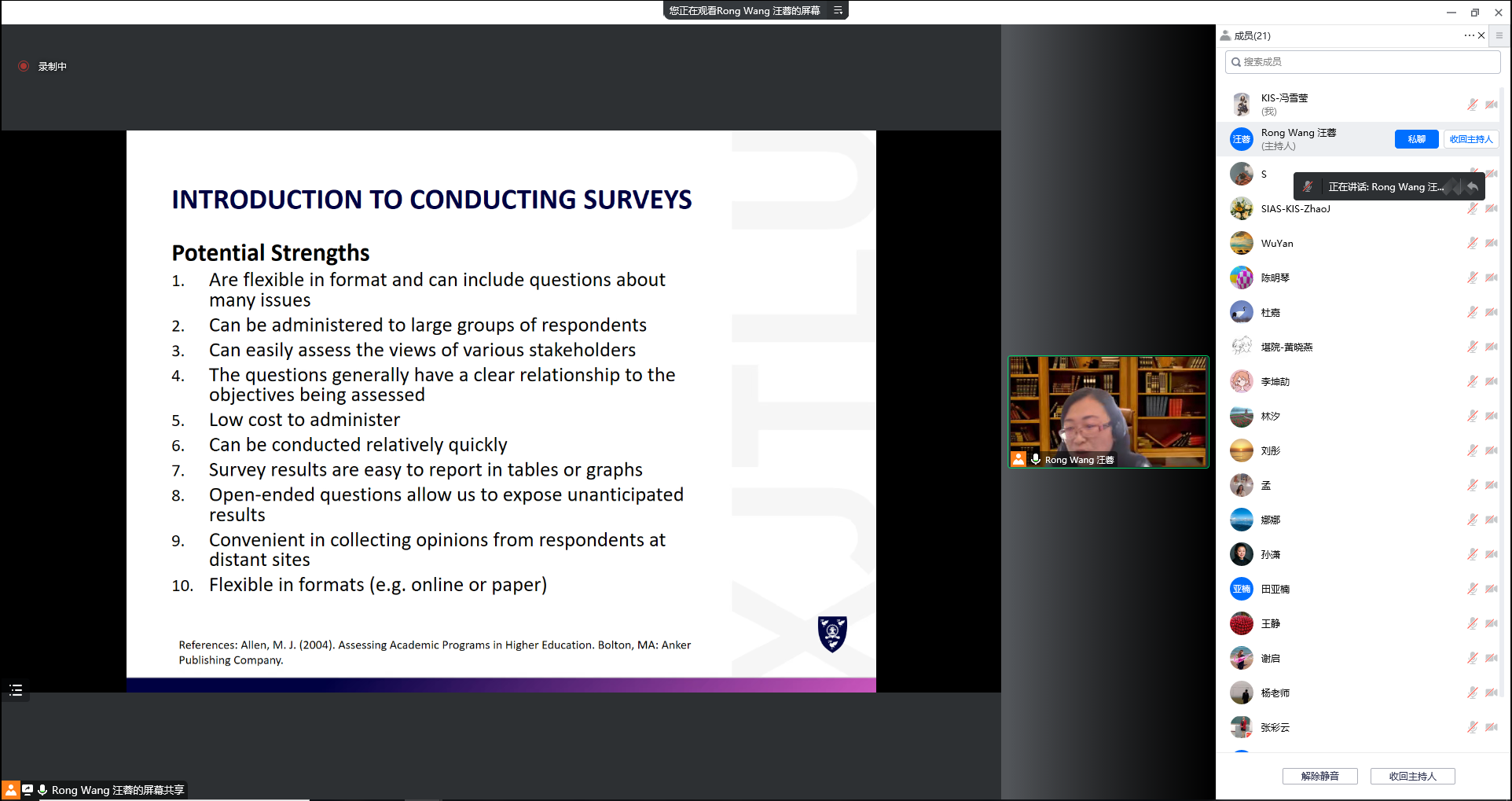1512x801 pixels.
Task: Click the university crest logo on the slide
Action: pos(832,634)
